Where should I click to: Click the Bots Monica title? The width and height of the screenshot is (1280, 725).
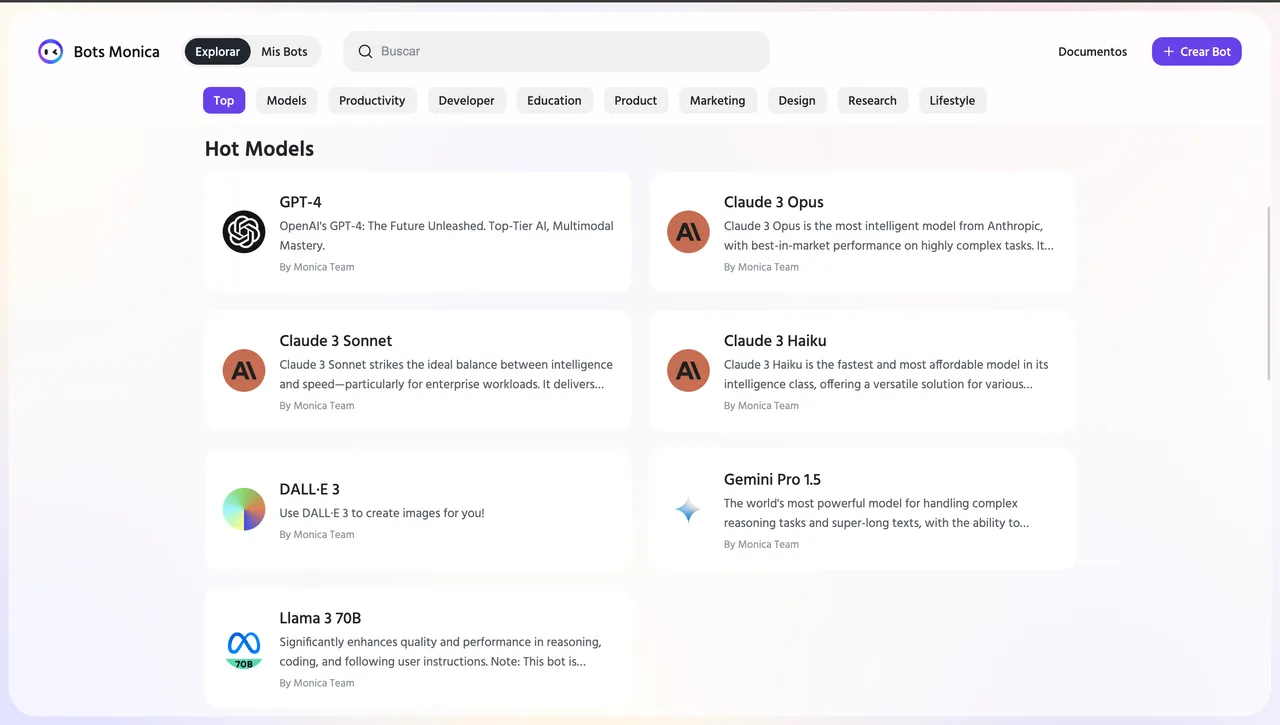click(x=117, y=52)
